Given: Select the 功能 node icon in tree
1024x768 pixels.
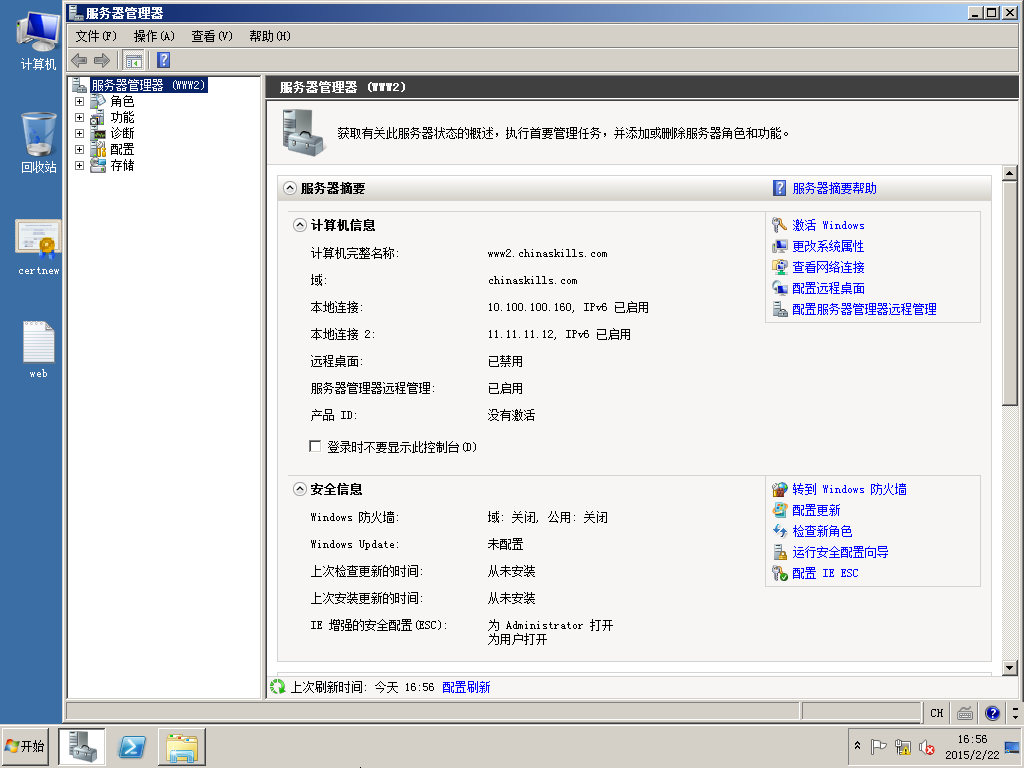Looking at the screenshot, I should pos(98,118).
